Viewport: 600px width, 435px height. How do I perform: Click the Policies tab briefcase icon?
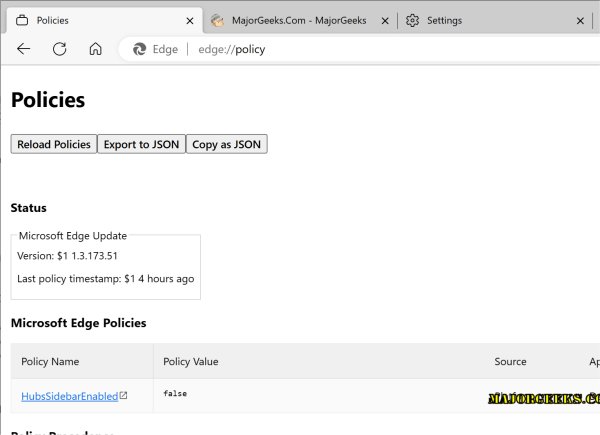pos(22,20)
